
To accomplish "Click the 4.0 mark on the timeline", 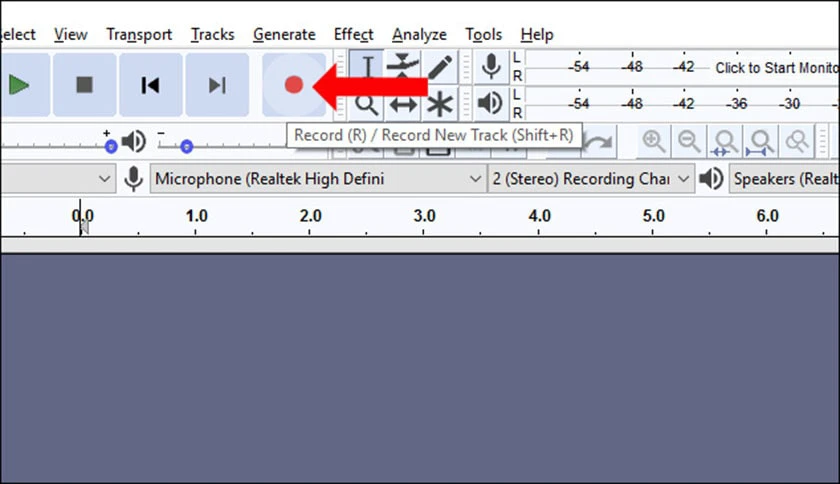I will (x=539, y=216).
